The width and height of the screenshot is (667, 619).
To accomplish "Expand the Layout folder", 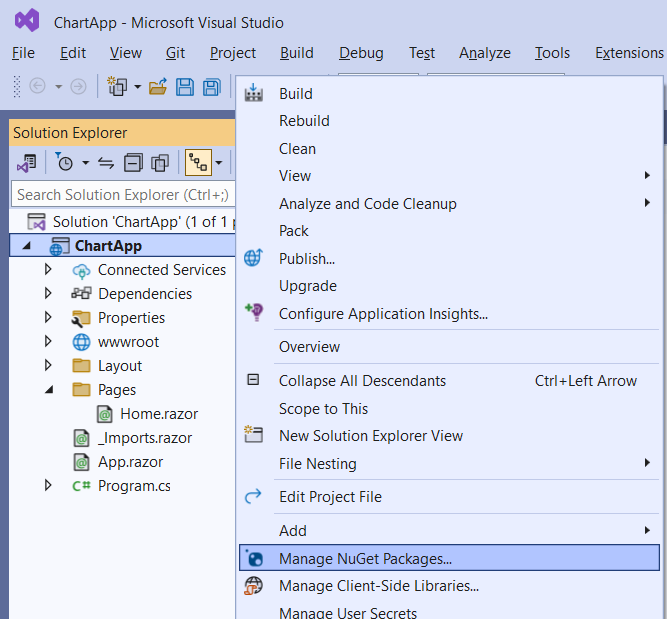I will click(48, 365).
